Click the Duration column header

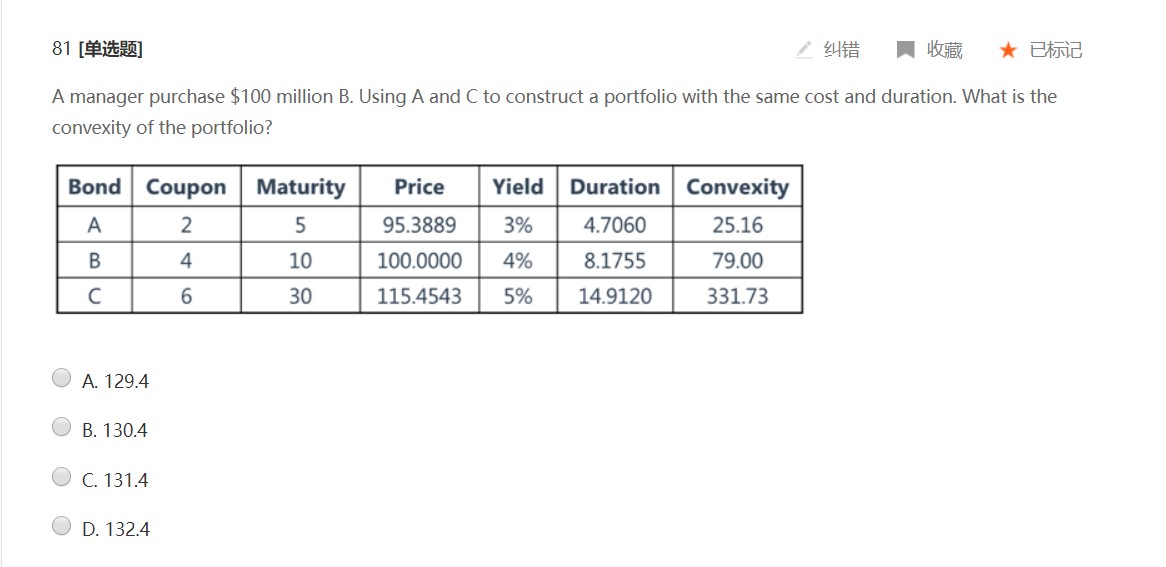[614, 187]
